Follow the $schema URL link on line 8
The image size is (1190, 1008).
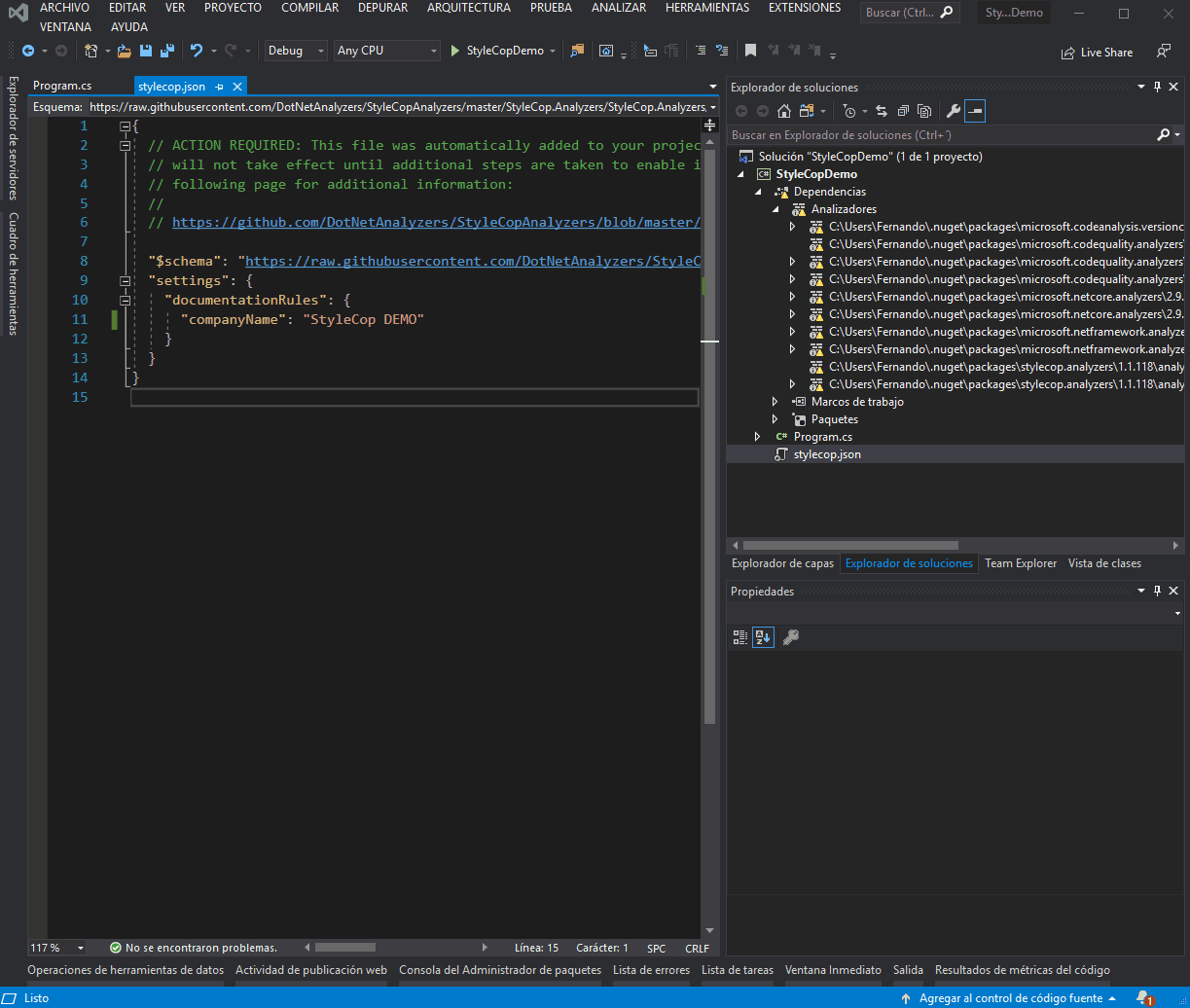(x=472, y=261)
